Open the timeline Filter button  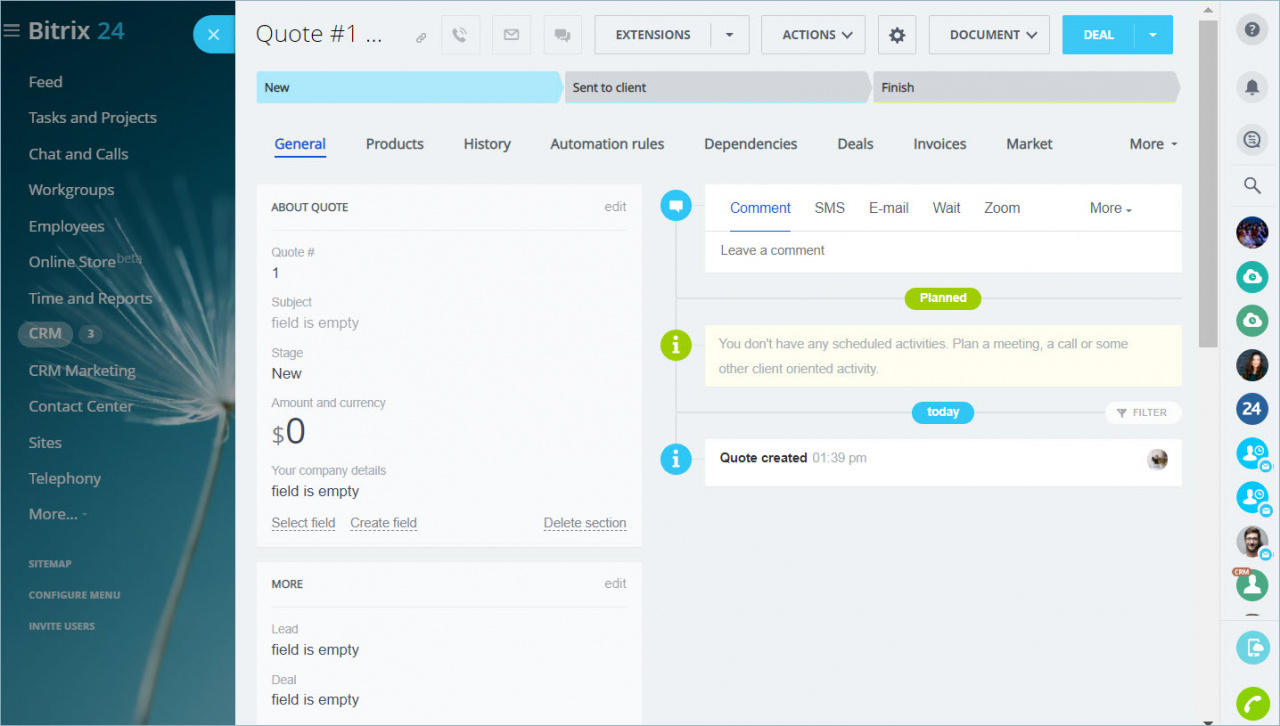click(1143, 412)
